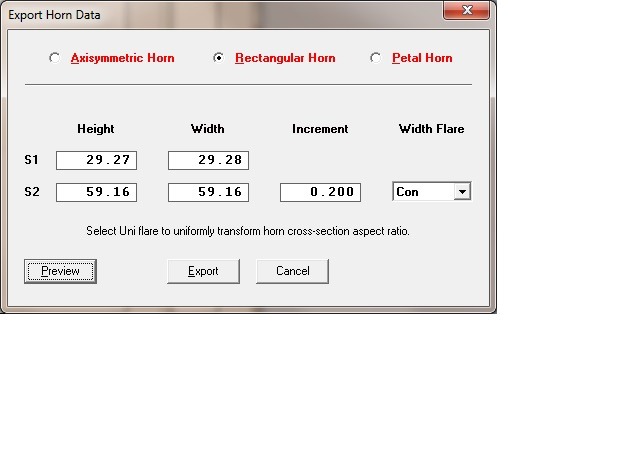This screenshot has height=470, width=628.
Task: Close the Export Horn Data window
Action: coord(467,10)
